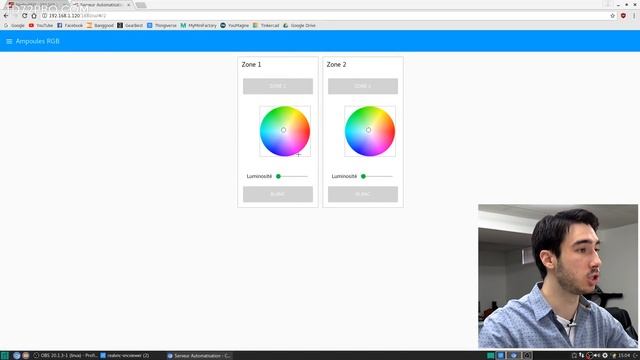The image size is (640, 360).
Task: Open the YouMagine bookmark
Action: (235, 25)
